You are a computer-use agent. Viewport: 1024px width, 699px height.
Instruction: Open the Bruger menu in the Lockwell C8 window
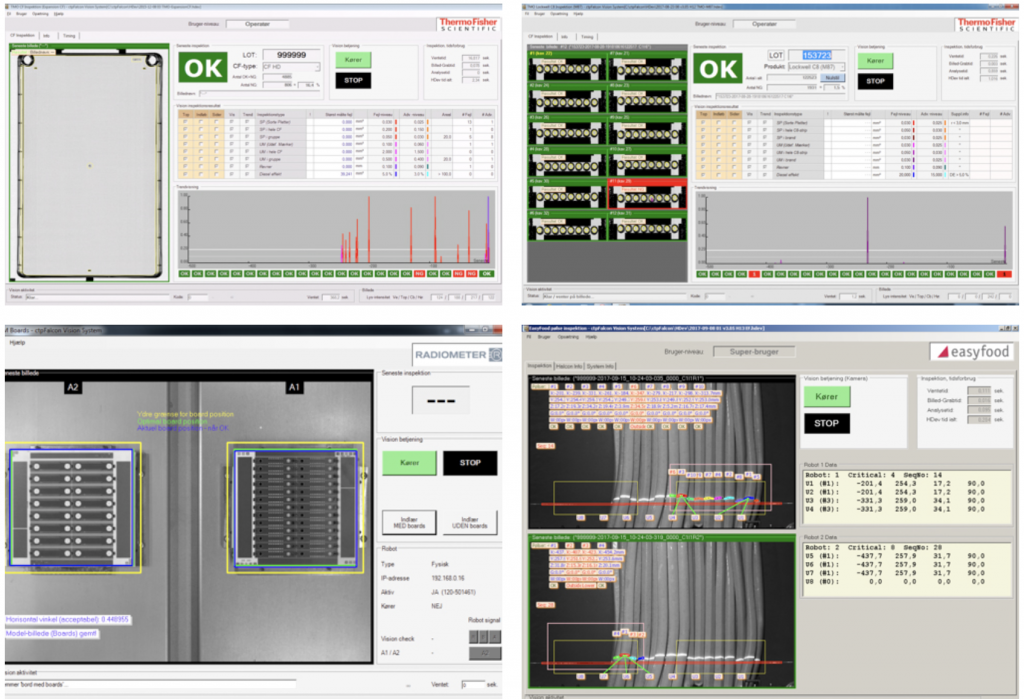539,14
